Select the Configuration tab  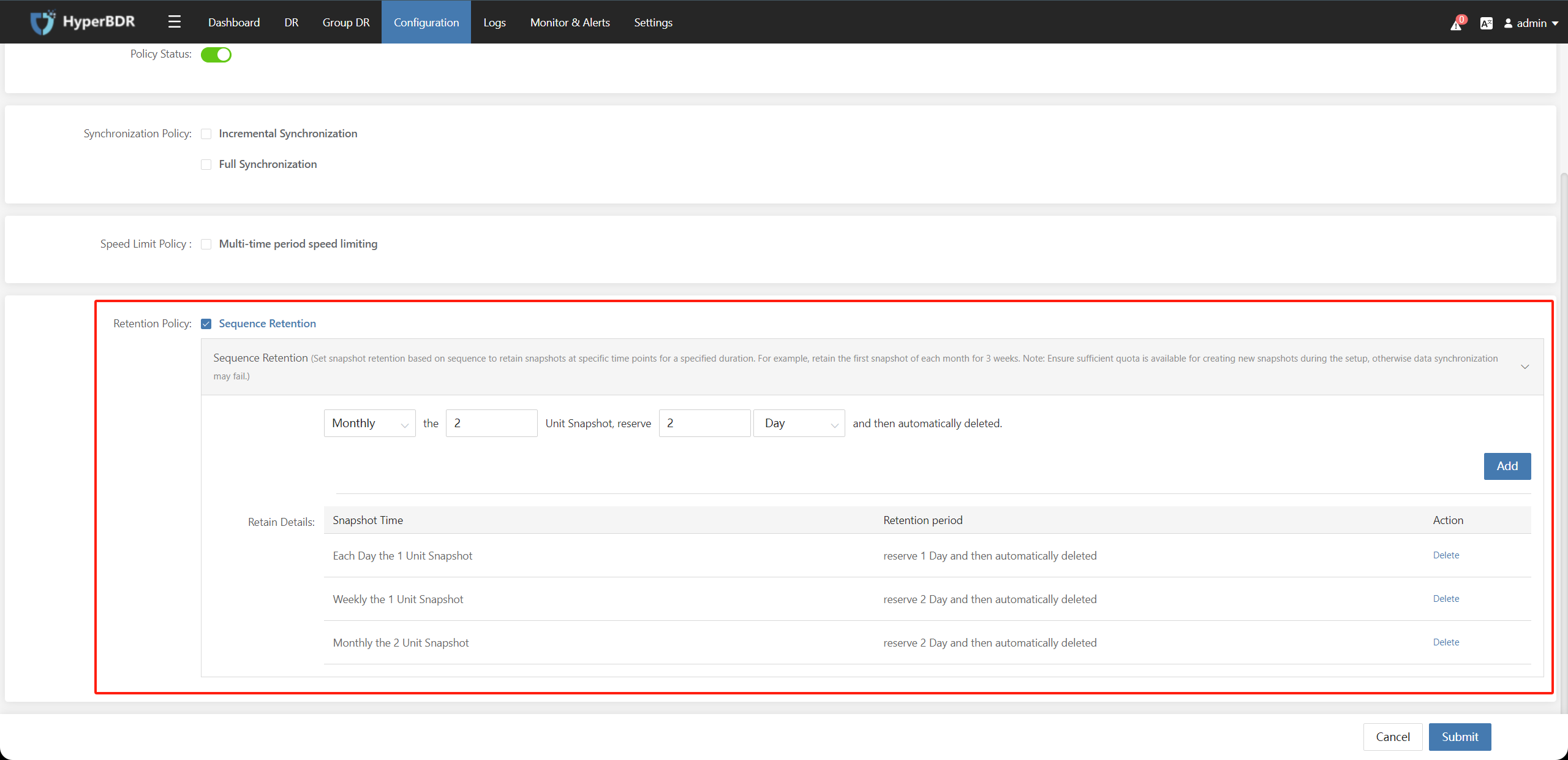pos(426,22)
